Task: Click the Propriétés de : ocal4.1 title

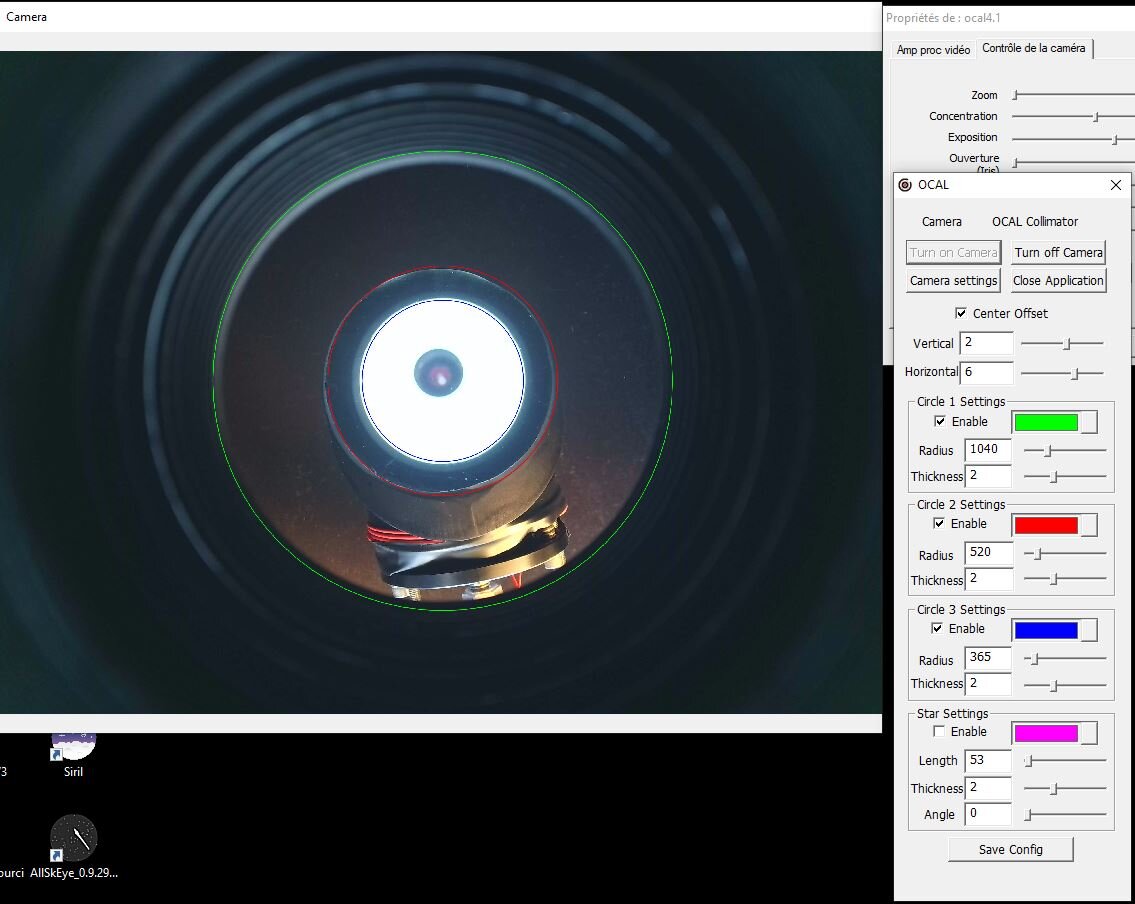Action: 943,18
